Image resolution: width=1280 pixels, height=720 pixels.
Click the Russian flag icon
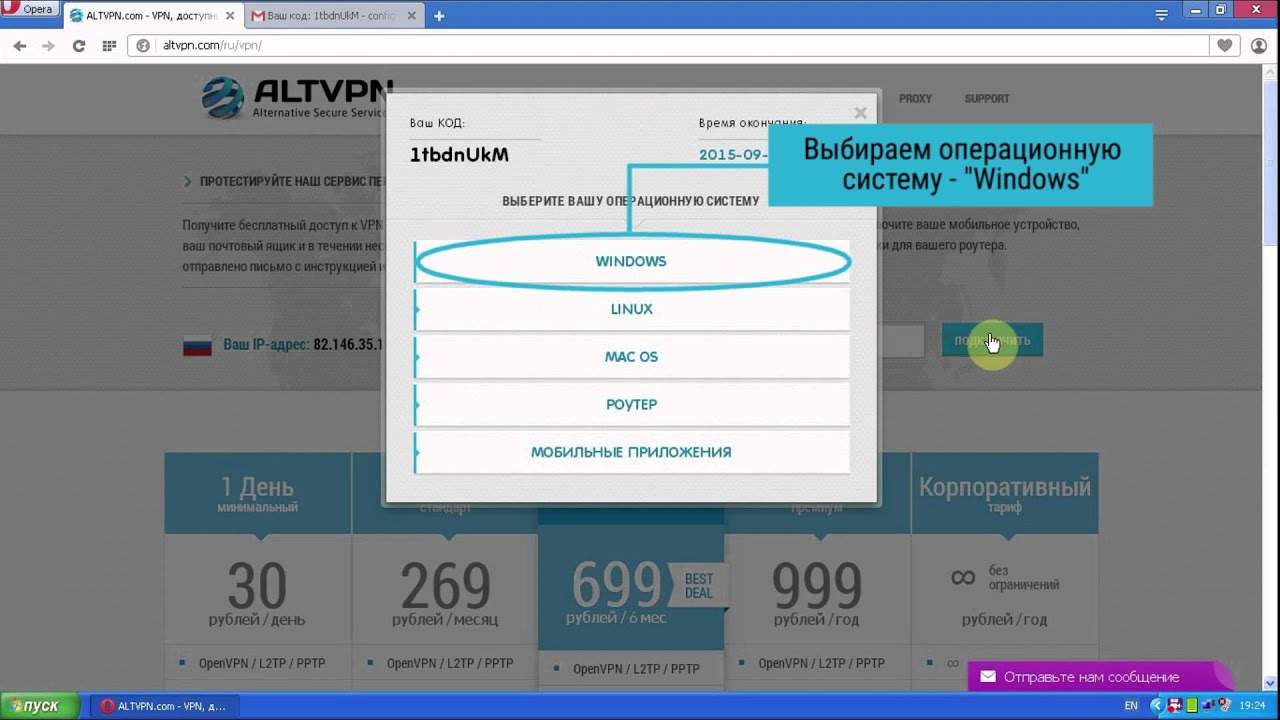[x=197, y=346]
